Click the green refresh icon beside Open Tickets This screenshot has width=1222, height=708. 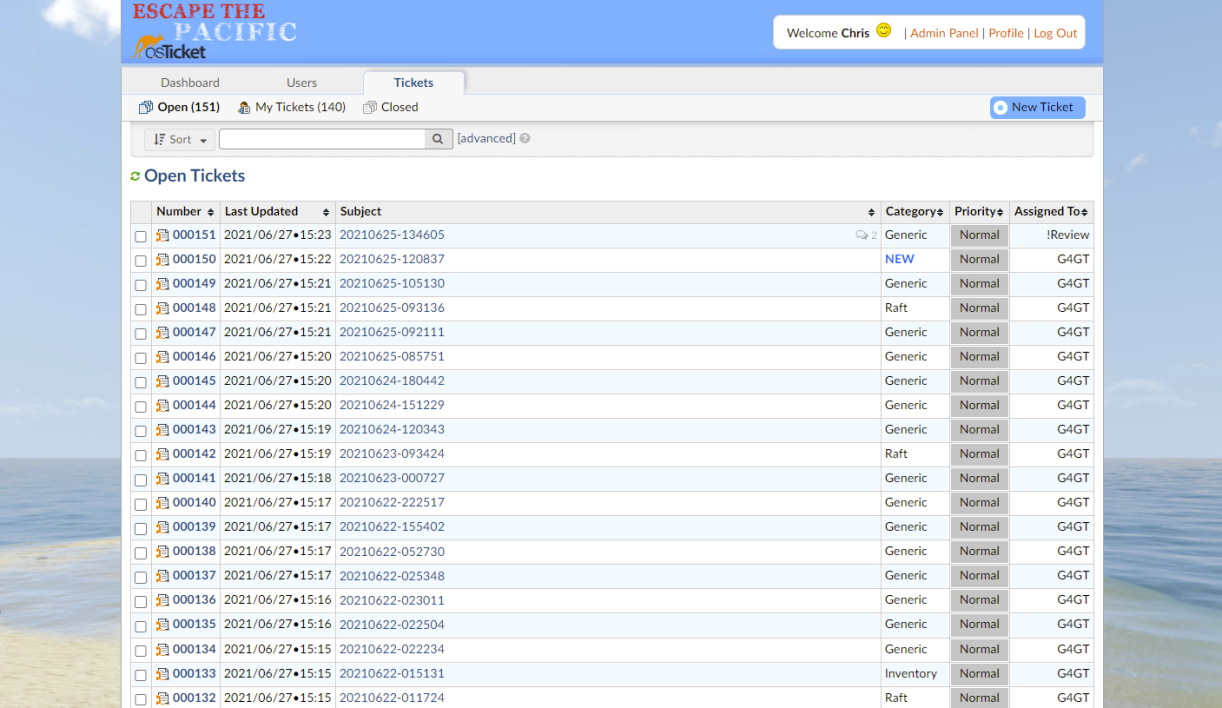(135, 177)
